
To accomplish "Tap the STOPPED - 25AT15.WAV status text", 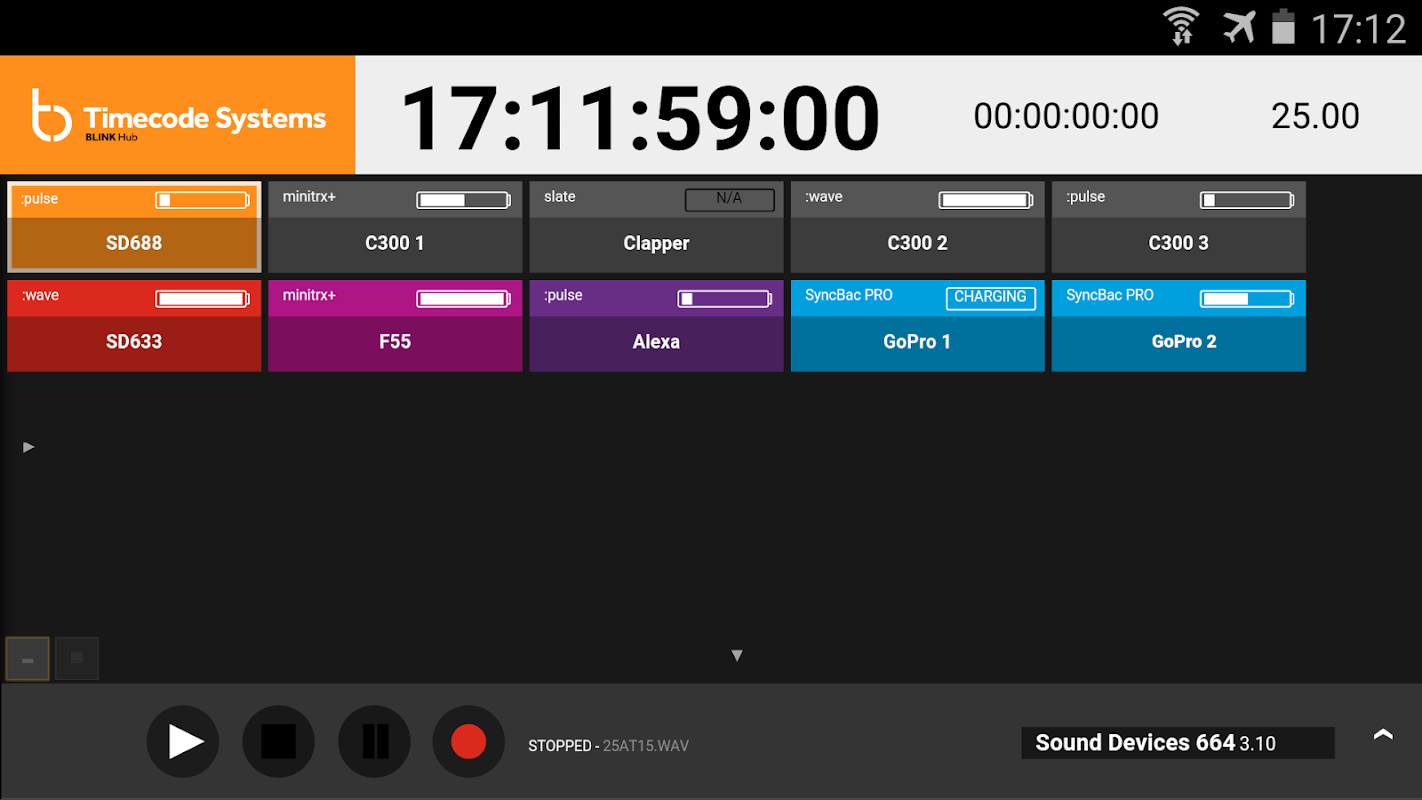I will [x=608, y=746].
